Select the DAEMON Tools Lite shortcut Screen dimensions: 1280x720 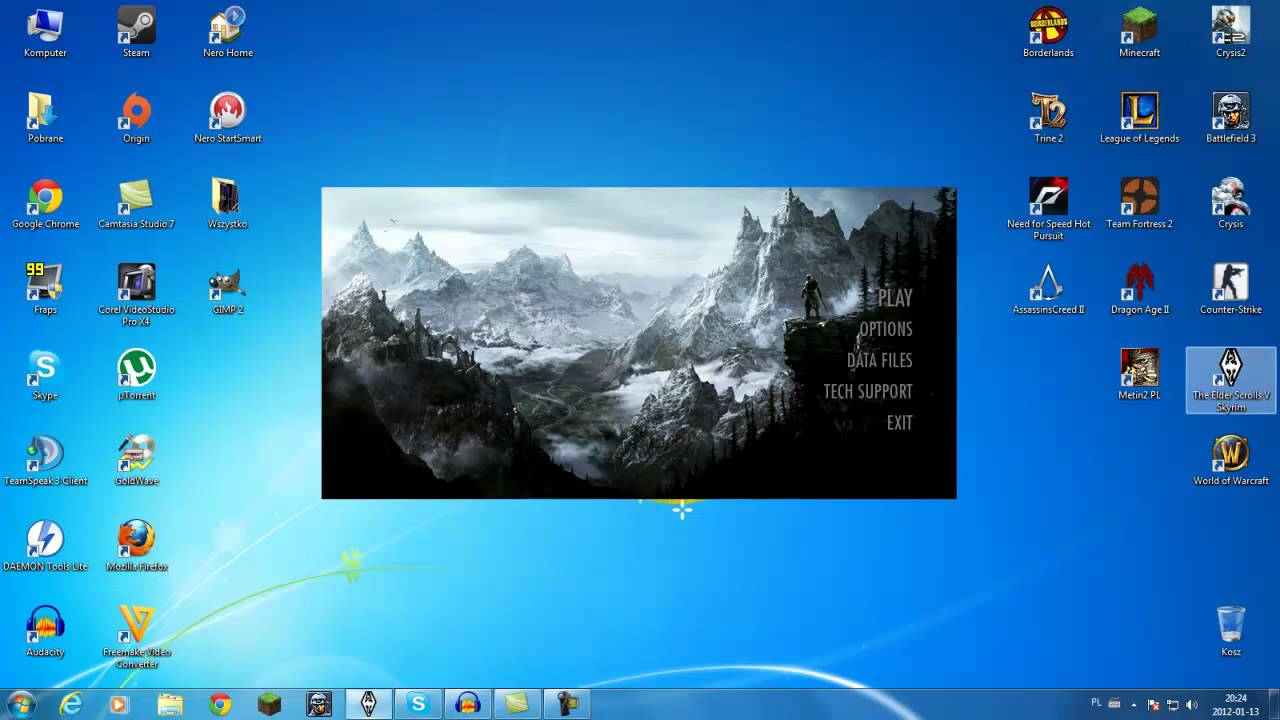[x=45, y=547]
